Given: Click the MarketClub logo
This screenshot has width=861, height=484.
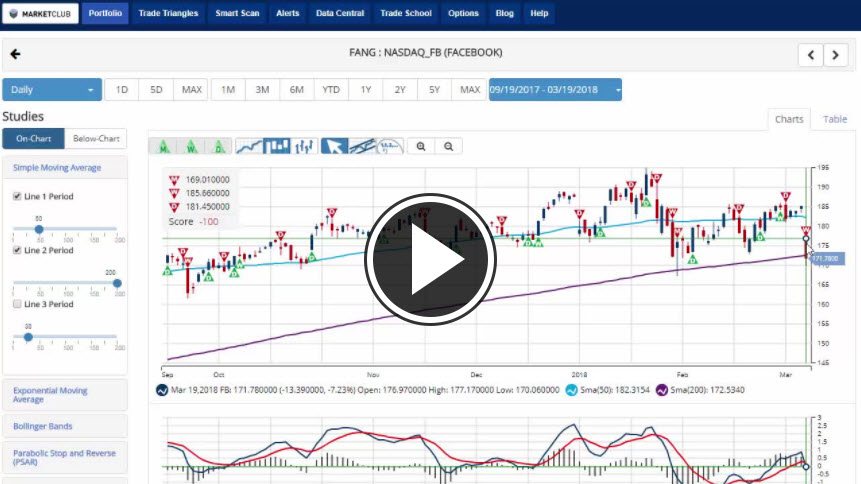Looking at the screenshot, I should coord(41,14).
